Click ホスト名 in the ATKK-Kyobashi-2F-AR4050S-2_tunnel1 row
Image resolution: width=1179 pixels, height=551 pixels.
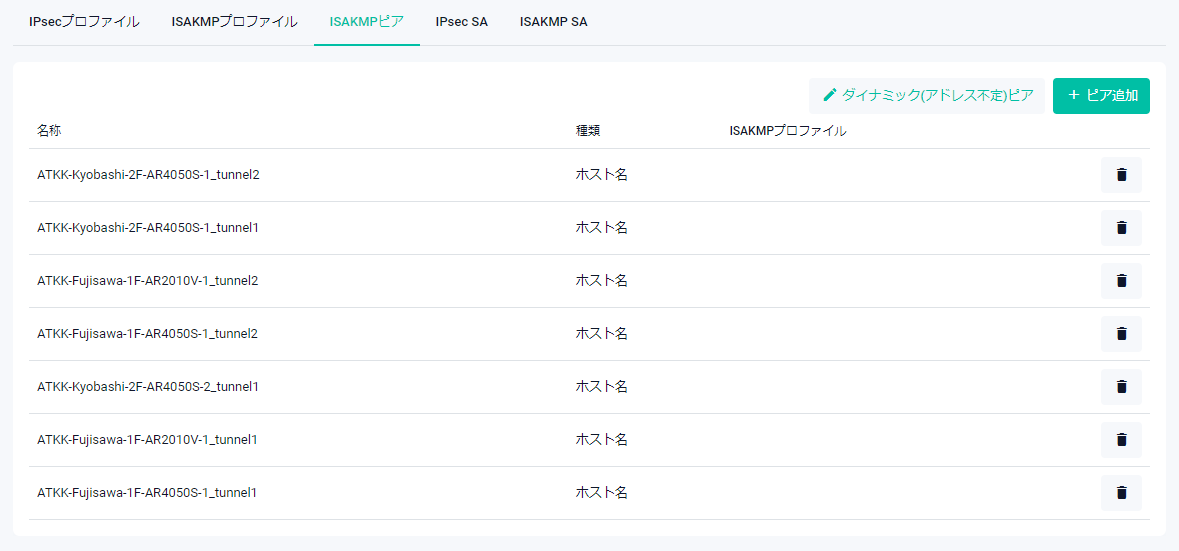(x=601, y=387)
